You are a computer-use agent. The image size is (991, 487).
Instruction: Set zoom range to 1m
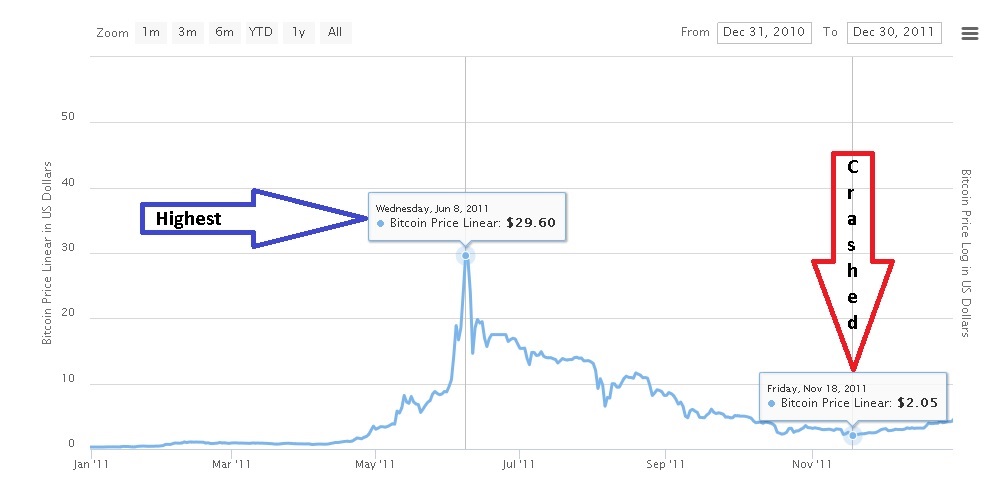[150, 32]
